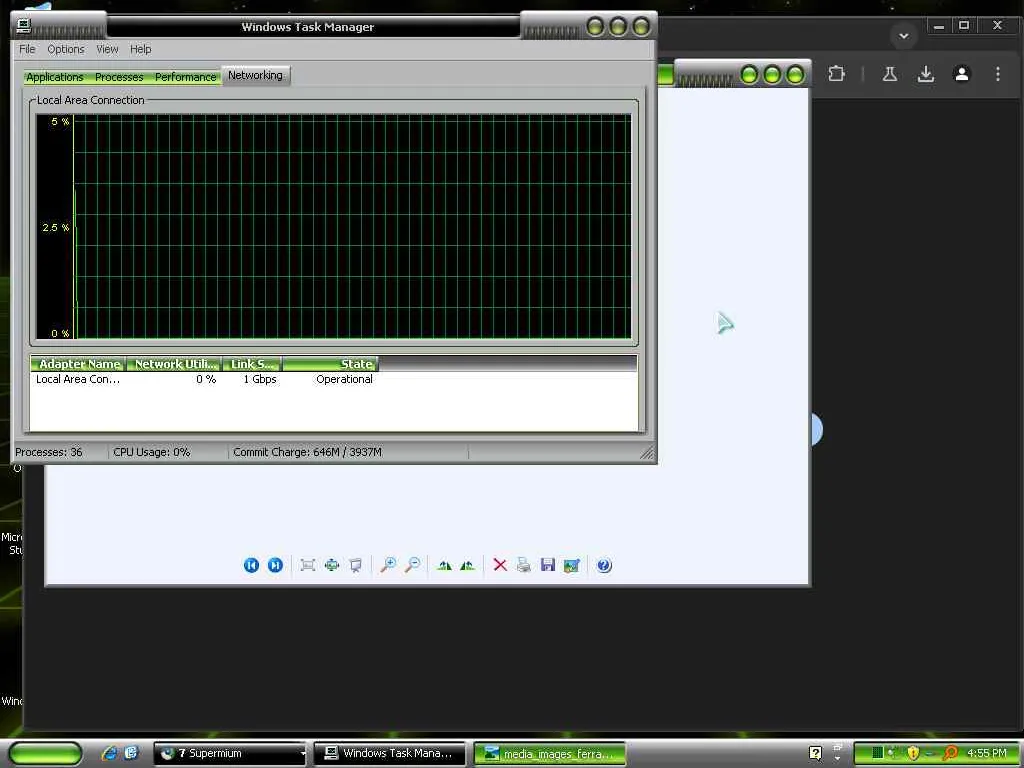The image size is (1024, 768).
Task: Activate media_images_ferra taskbar button
Action: 549,754
